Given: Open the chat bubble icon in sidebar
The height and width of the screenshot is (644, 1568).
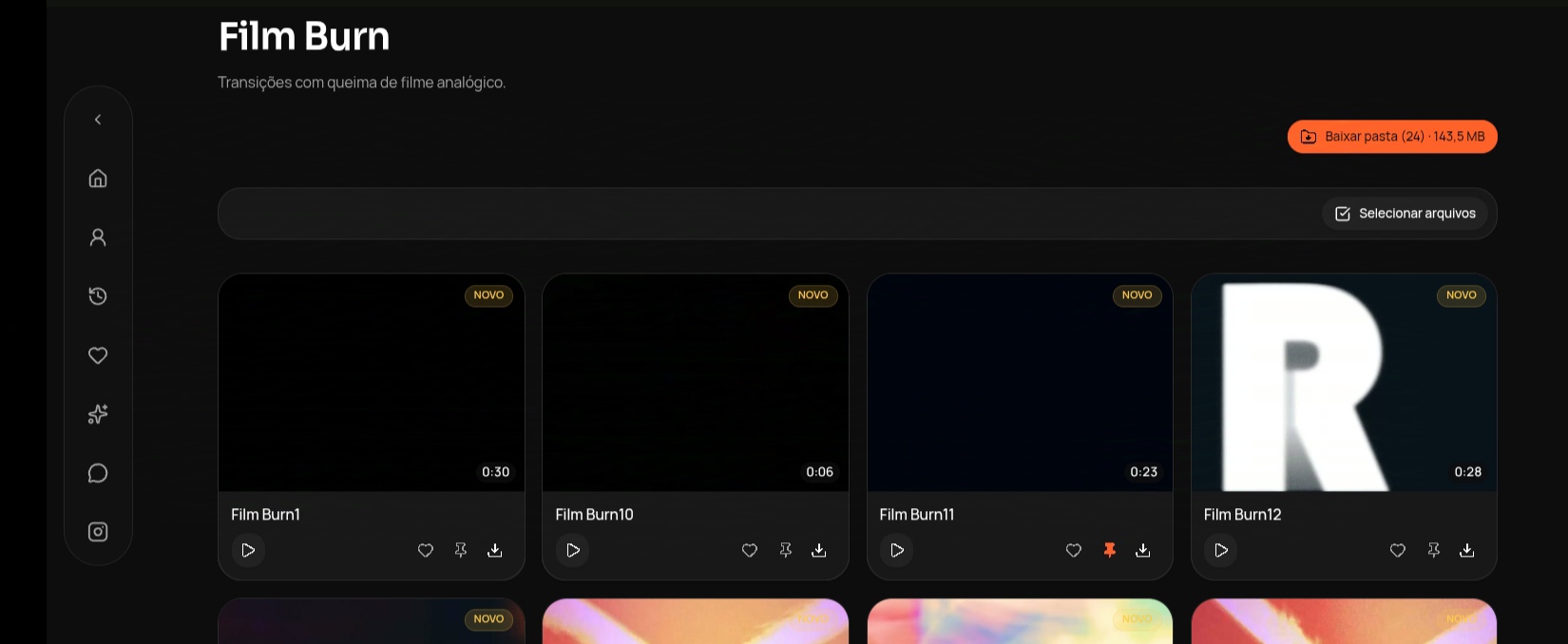Looking at the screenshot, I should (x=98, y=473).
